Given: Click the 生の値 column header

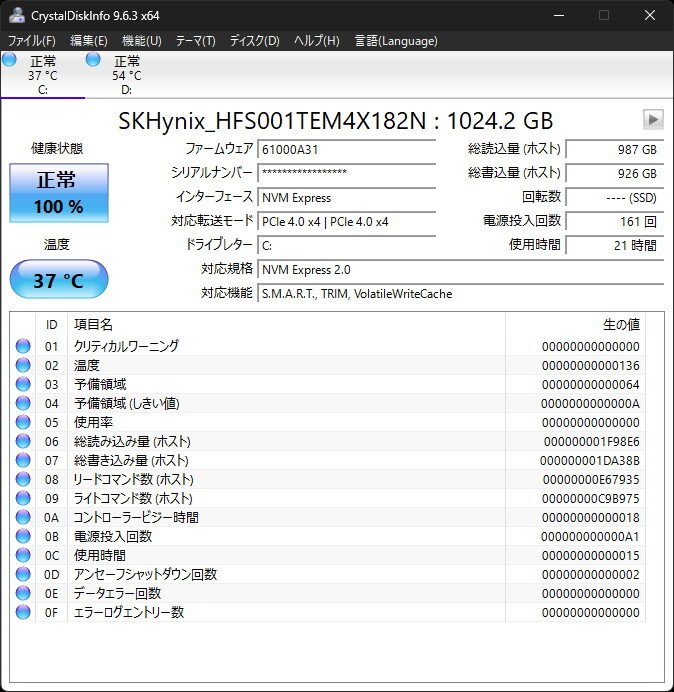Looking at the screenshot, I should pyautogui.click(x=576, y=324).
